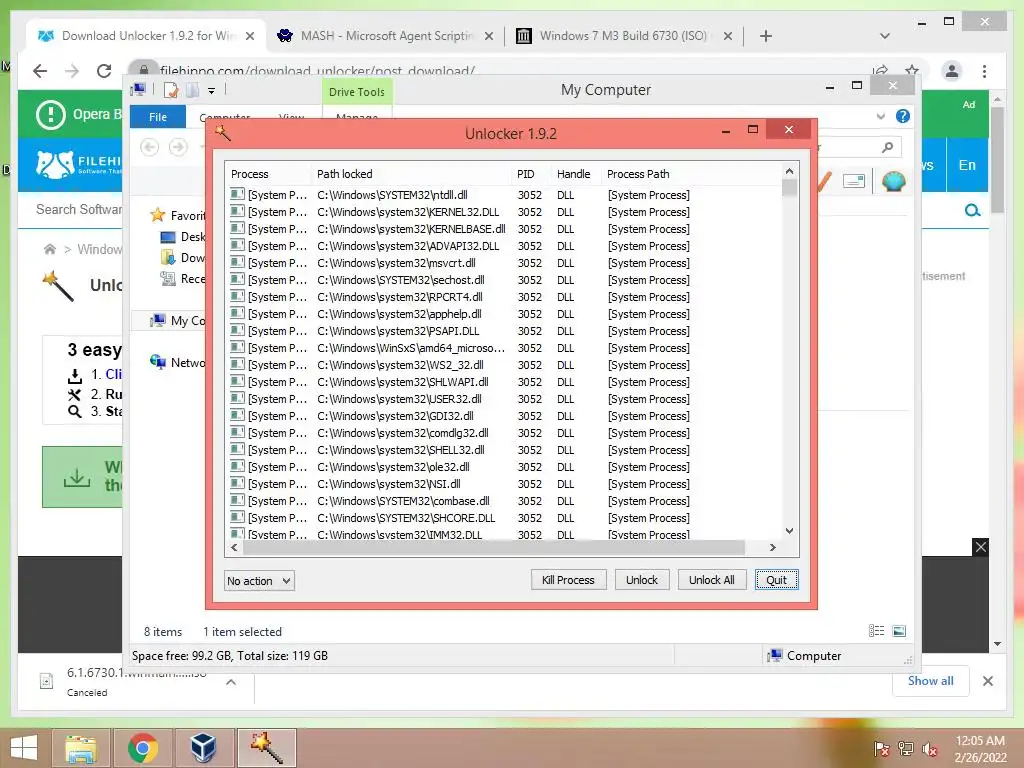Sort by the PID column header

[530, 174]
